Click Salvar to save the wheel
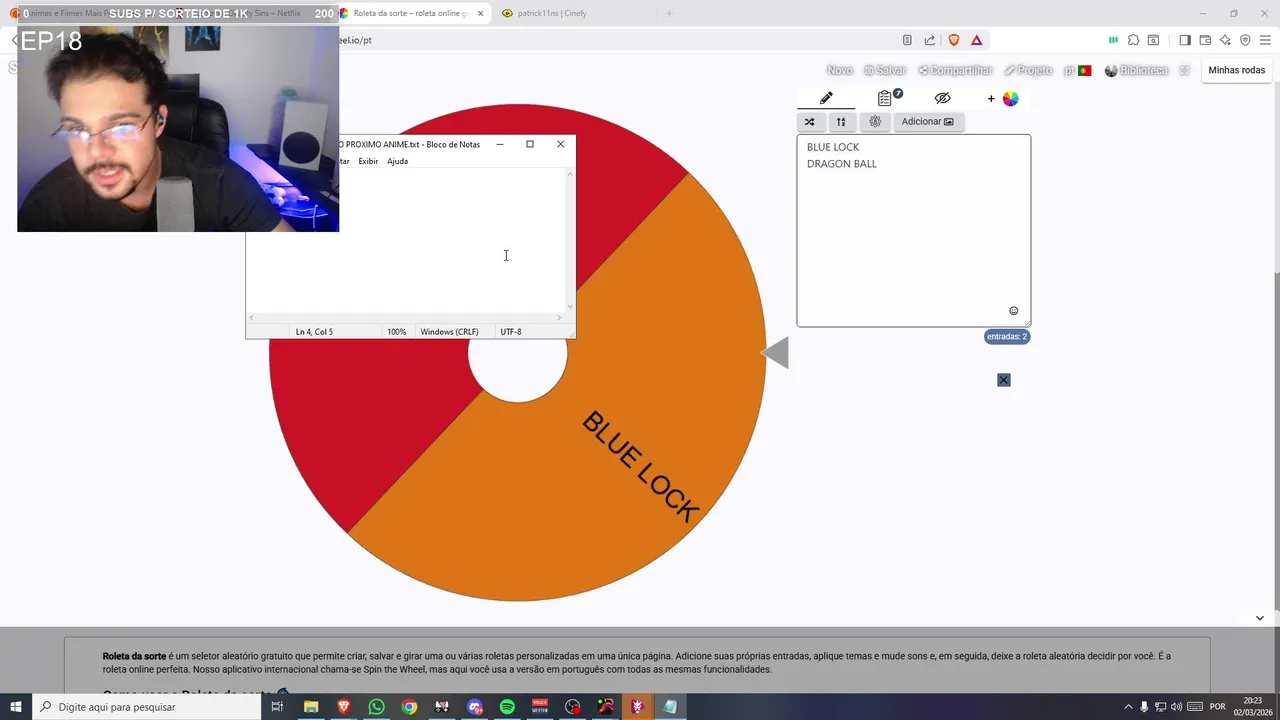This screenshot has height=720, width=1280. point(885,70)
